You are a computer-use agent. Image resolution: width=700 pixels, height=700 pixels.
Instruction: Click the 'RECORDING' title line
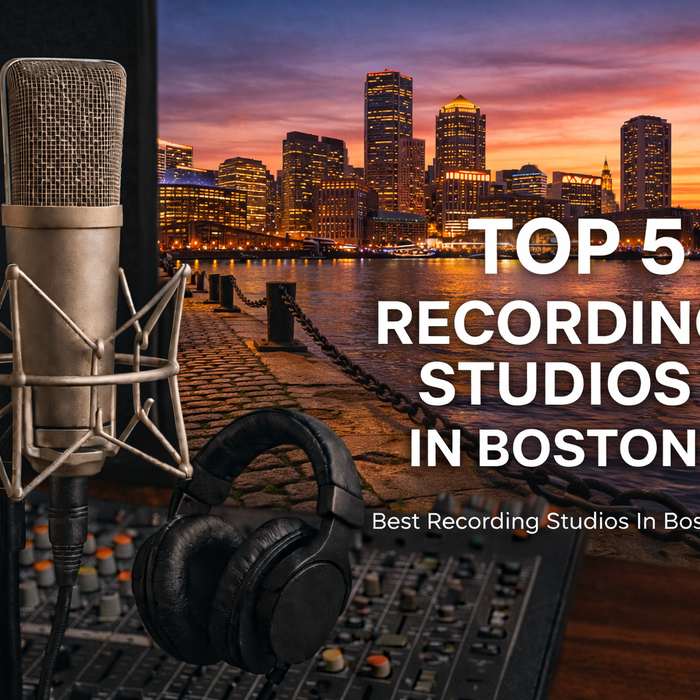tap(538, 323)
